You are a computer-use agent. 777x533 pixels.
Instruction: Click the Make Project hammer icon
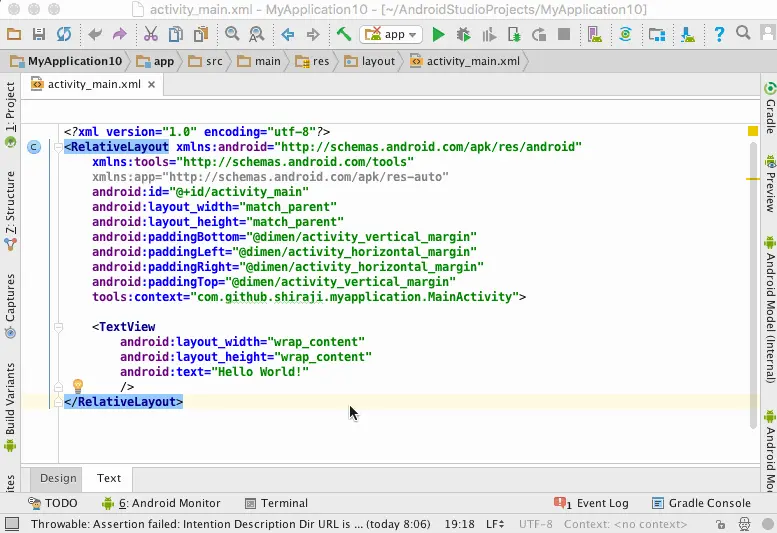[x=343, y=34]
